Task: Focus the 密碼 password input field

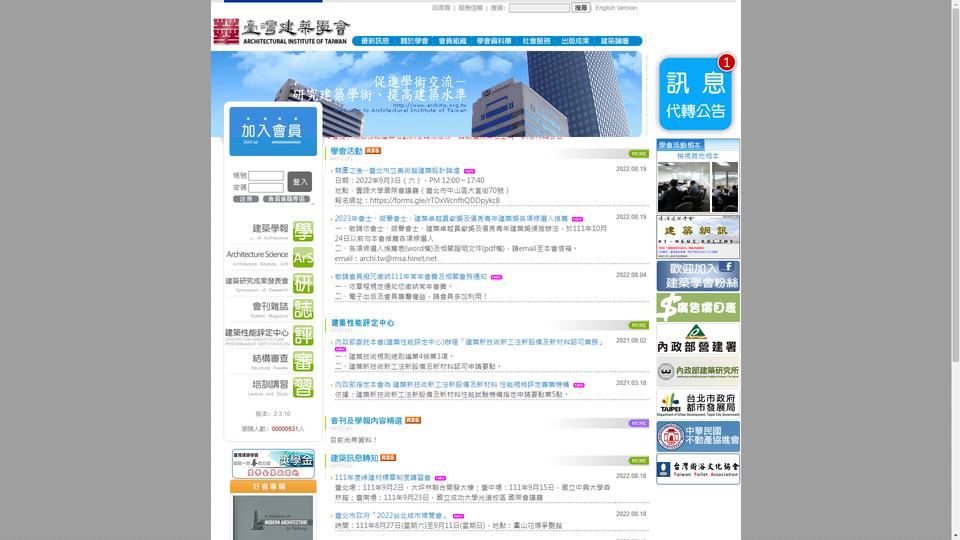Action: coord(266,188)
